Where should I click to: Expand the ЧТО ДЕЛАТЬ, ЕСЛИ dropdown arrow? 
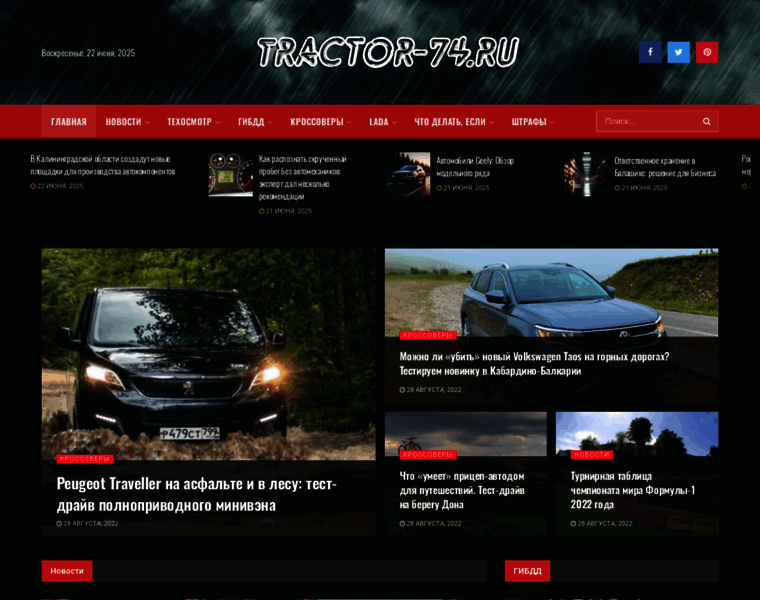(491, 123)
